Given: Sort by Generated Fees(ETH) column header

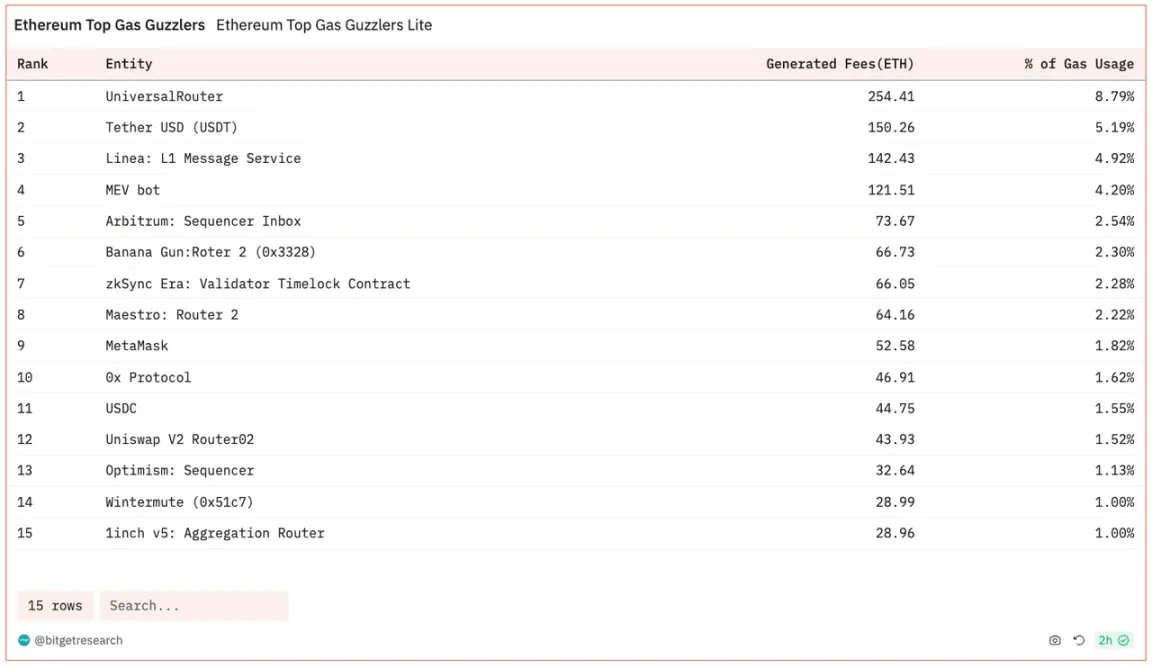Looking at the screenshot, I should pos(840,64).
